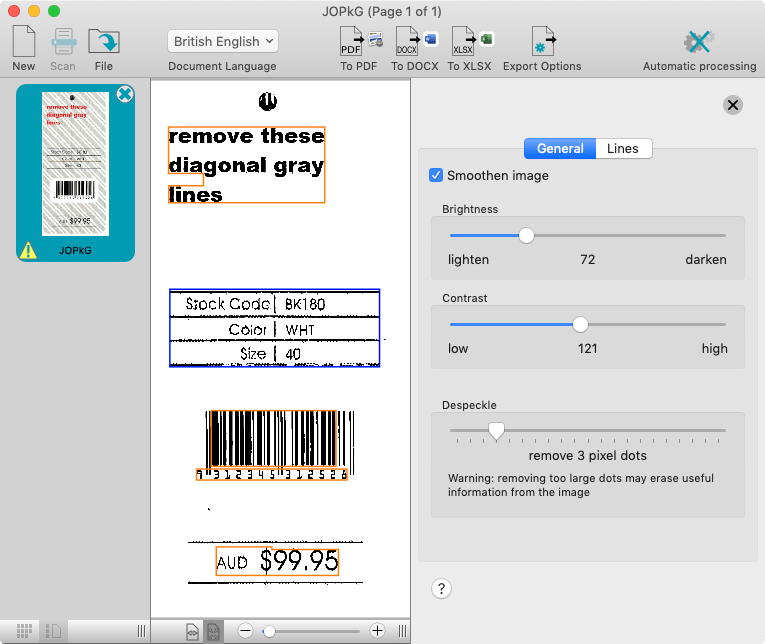Image resolution: width=765 pixels, height=644 pixels.
Task: Select the barcode number text region
Action: 272,474
